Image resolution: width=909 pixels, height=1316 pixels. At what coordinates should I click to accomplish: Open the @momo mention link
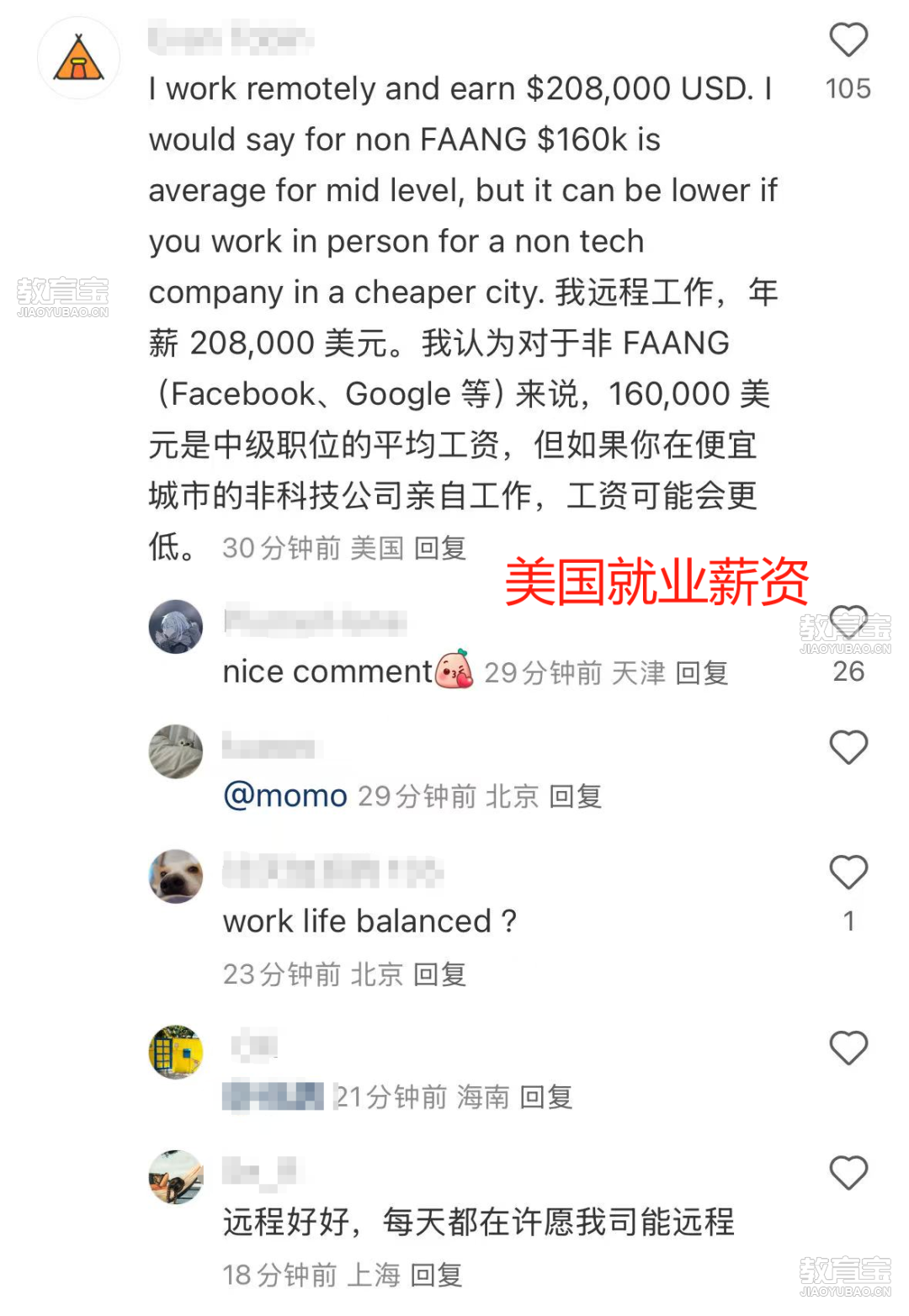pyautogui.click(x=285, y=796)
